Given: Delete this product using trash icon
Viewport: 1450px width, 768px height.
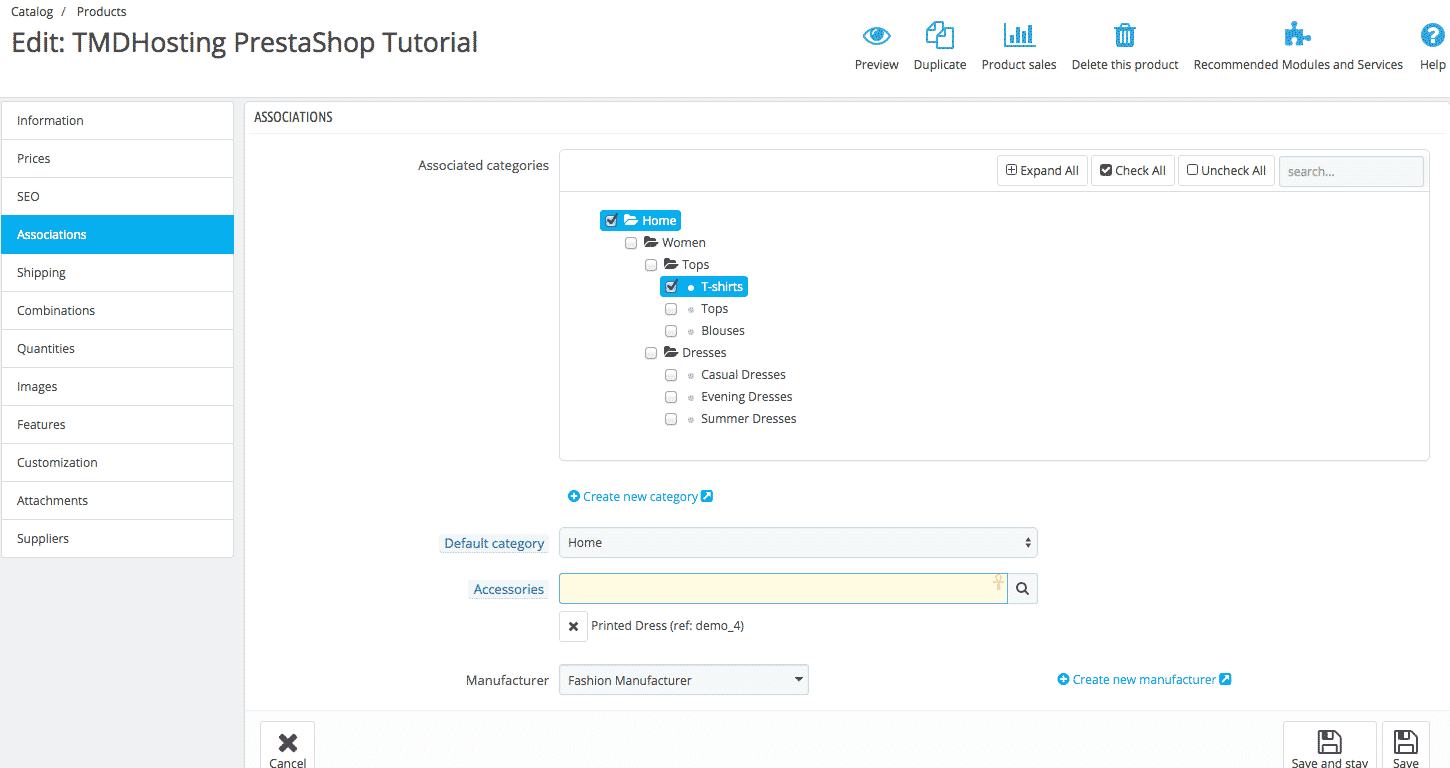Looking at the screenshot, I should pyautogui.click(x=1124, y=44).
